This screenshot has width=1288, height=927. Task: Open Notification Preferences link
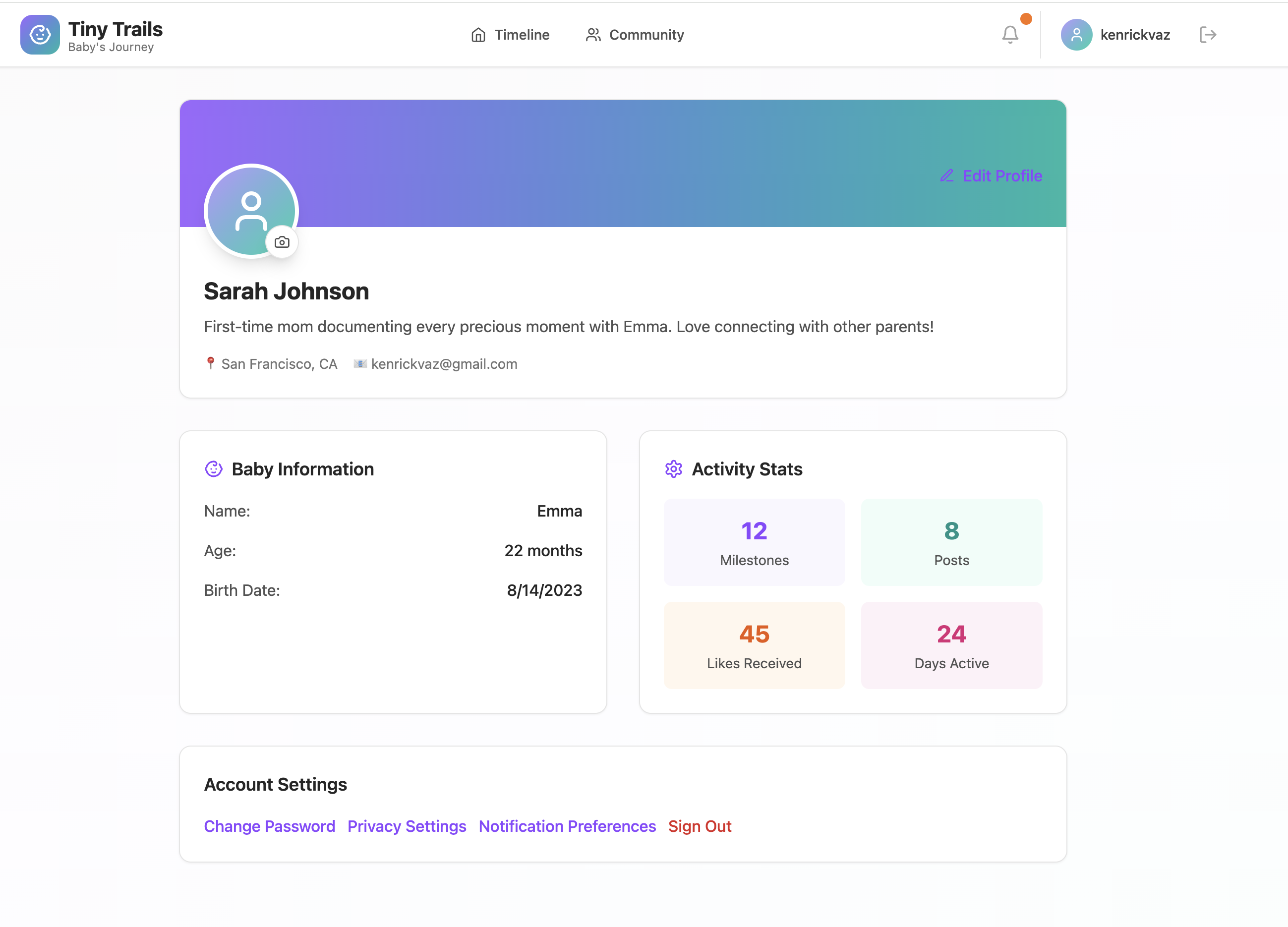coord(567,826)
